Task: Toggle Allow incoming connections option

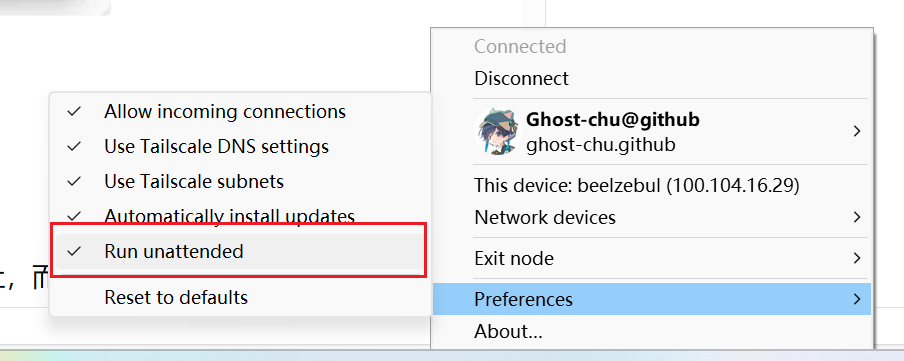Action: click(x=240, y=111)
